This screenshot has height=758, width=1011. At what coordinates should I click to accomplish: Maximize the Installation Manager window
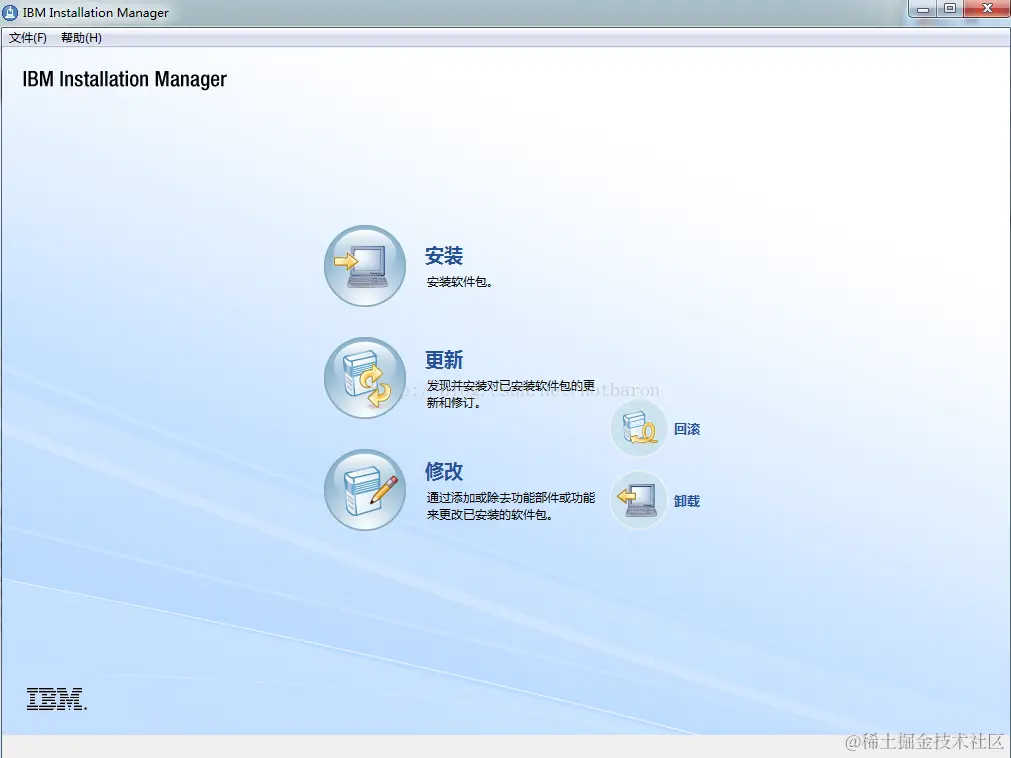(950, 9)
